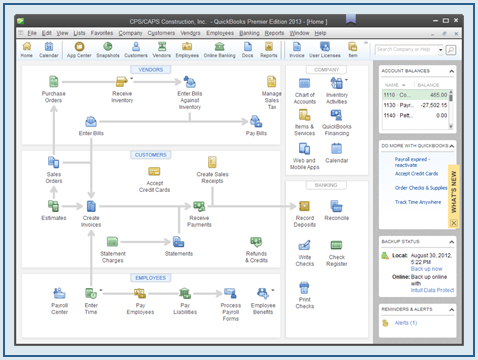
Task: Click Order Checks & Supplies link
Action: (421, 188)
